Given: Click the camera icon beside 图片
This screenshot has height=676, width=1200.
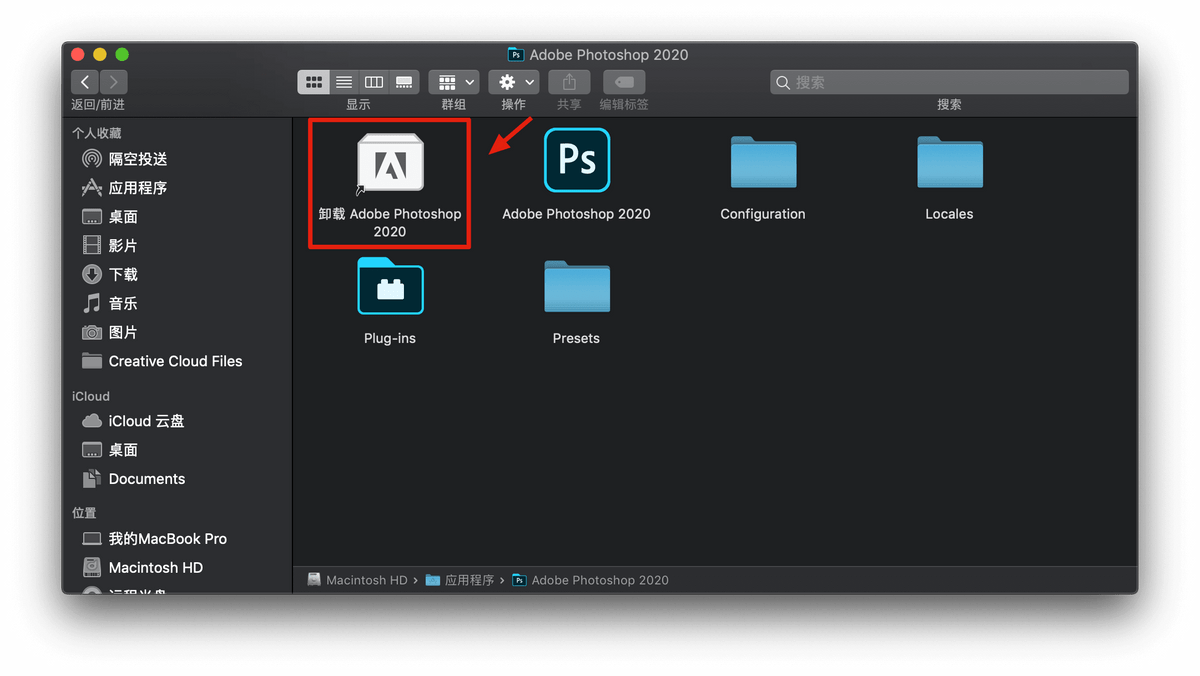Looking at the screenshot, I should 92,333.
